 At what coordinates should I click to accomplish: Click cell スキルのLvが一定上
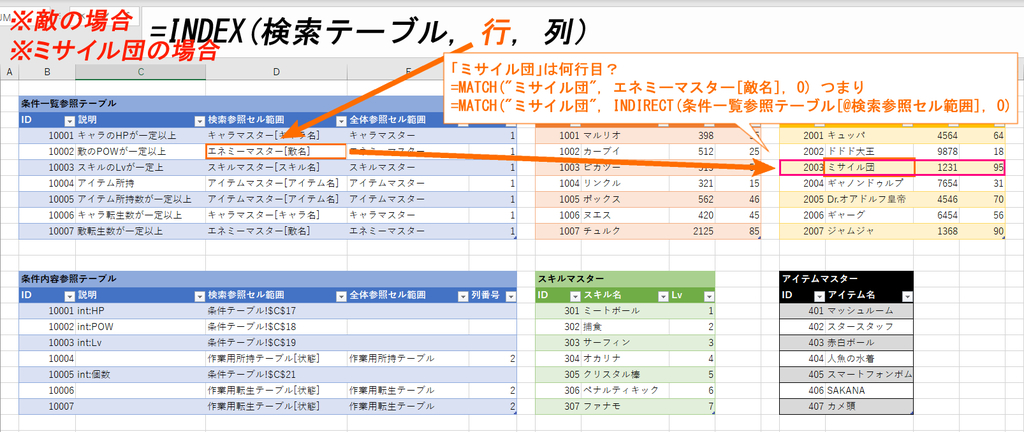click(140, 168)
